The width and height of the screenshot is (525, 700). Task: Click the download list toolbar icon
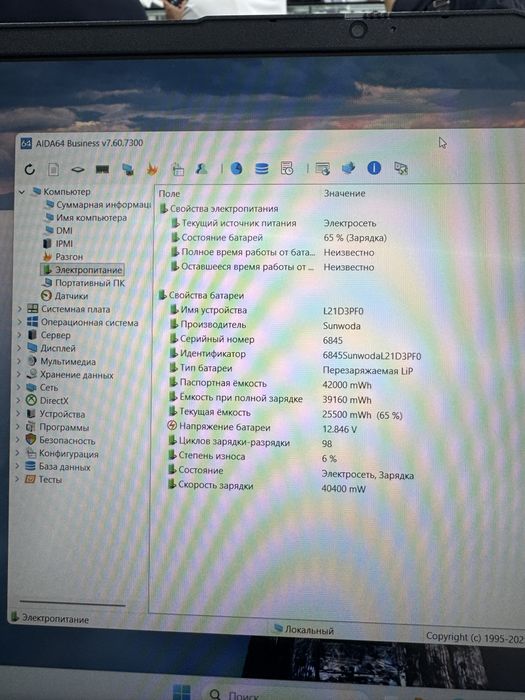pos(322,168)
